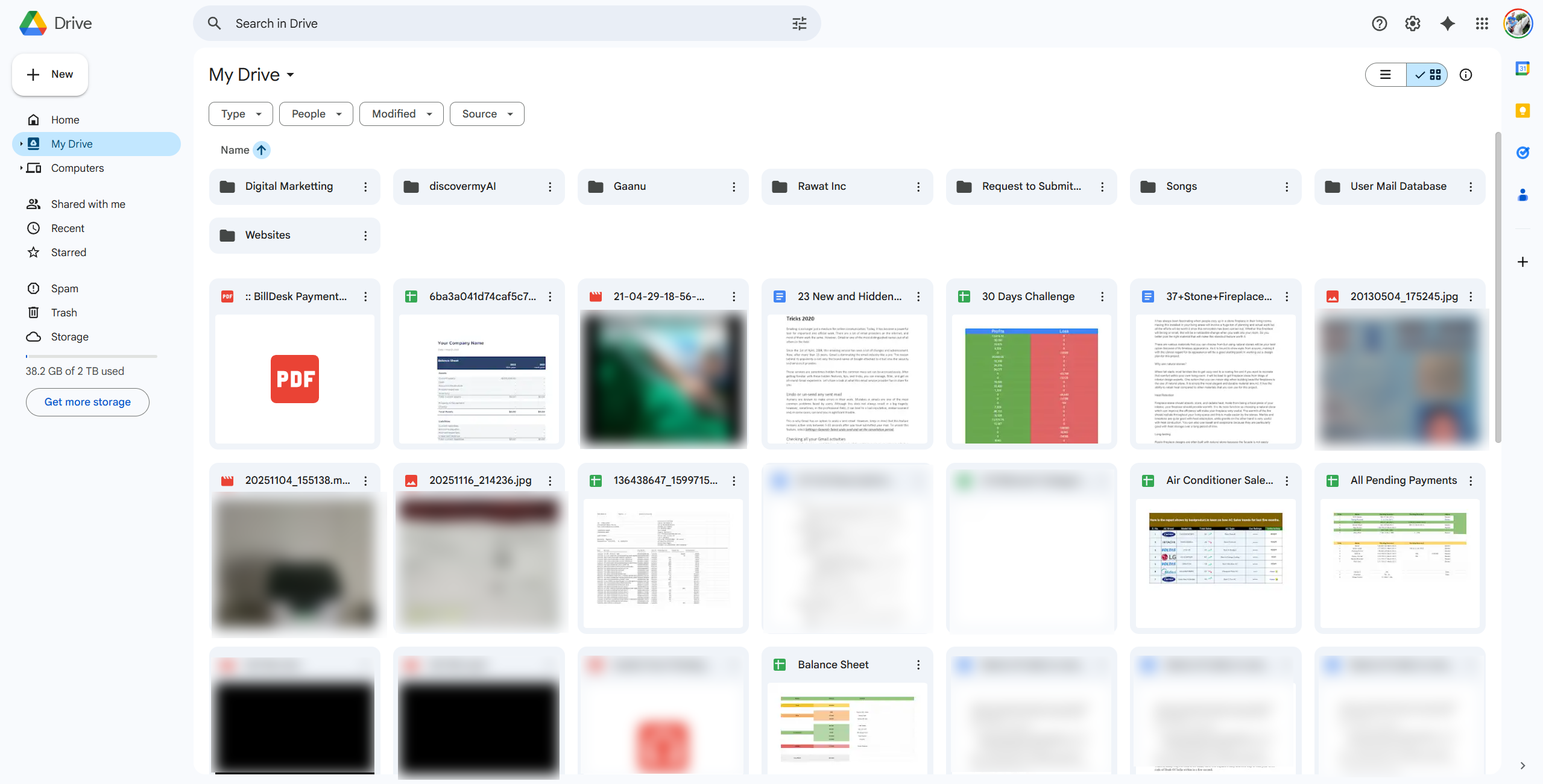Open Google Keep in the side panel
Screen dimensions: 1543x784
(1522, 111)
